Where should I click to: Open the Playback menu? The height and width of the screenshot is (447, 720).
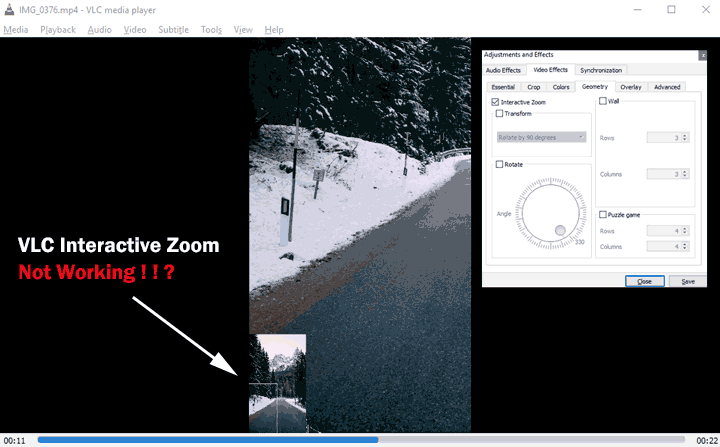[58, 30]
